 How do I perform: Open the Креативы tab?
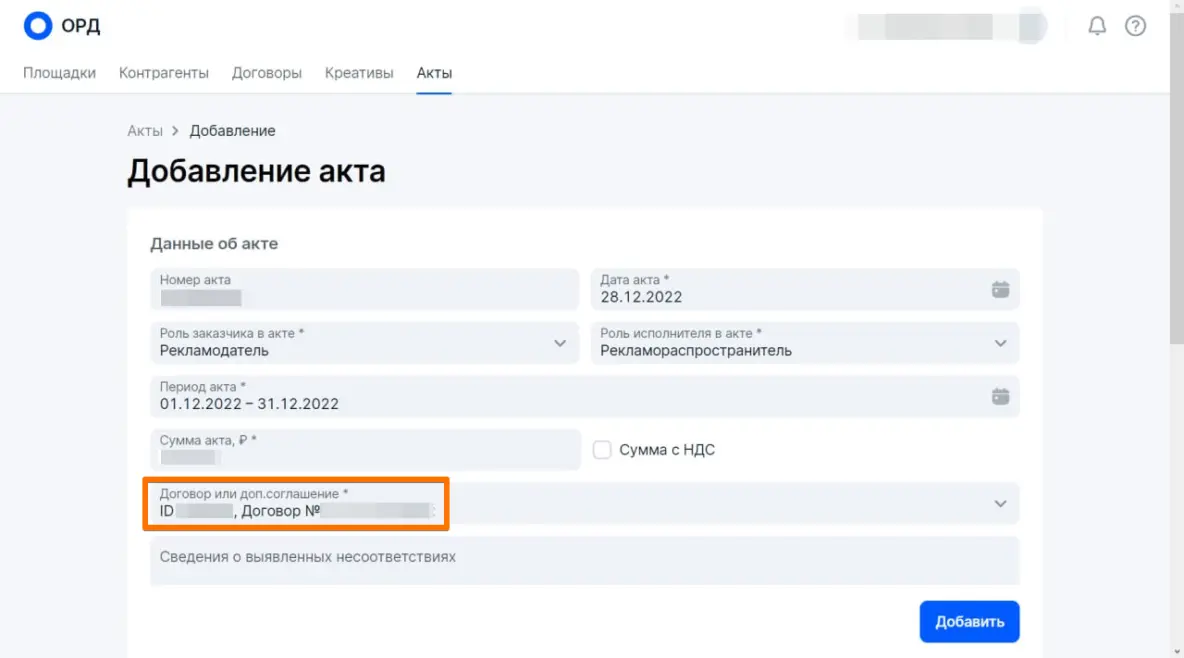(359, 73)
